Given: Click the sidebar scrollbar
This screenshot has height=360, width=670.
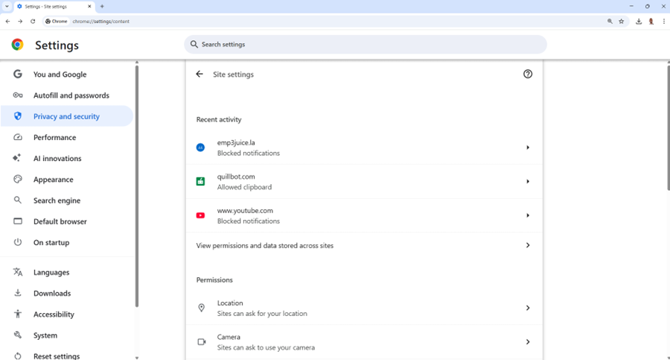Looking at the screenshot, I should (x=137, y=186).
